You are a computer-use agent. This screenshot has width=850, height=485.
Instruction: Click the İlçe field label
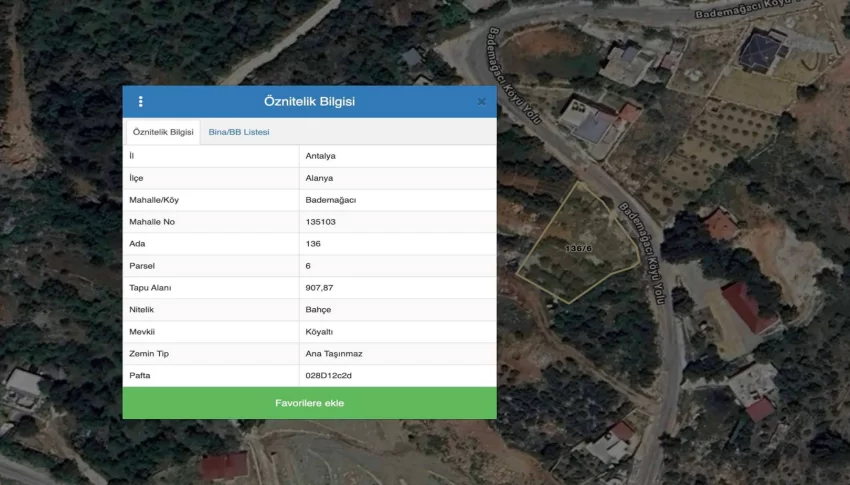pyautogui.click(x=136, y=178)
